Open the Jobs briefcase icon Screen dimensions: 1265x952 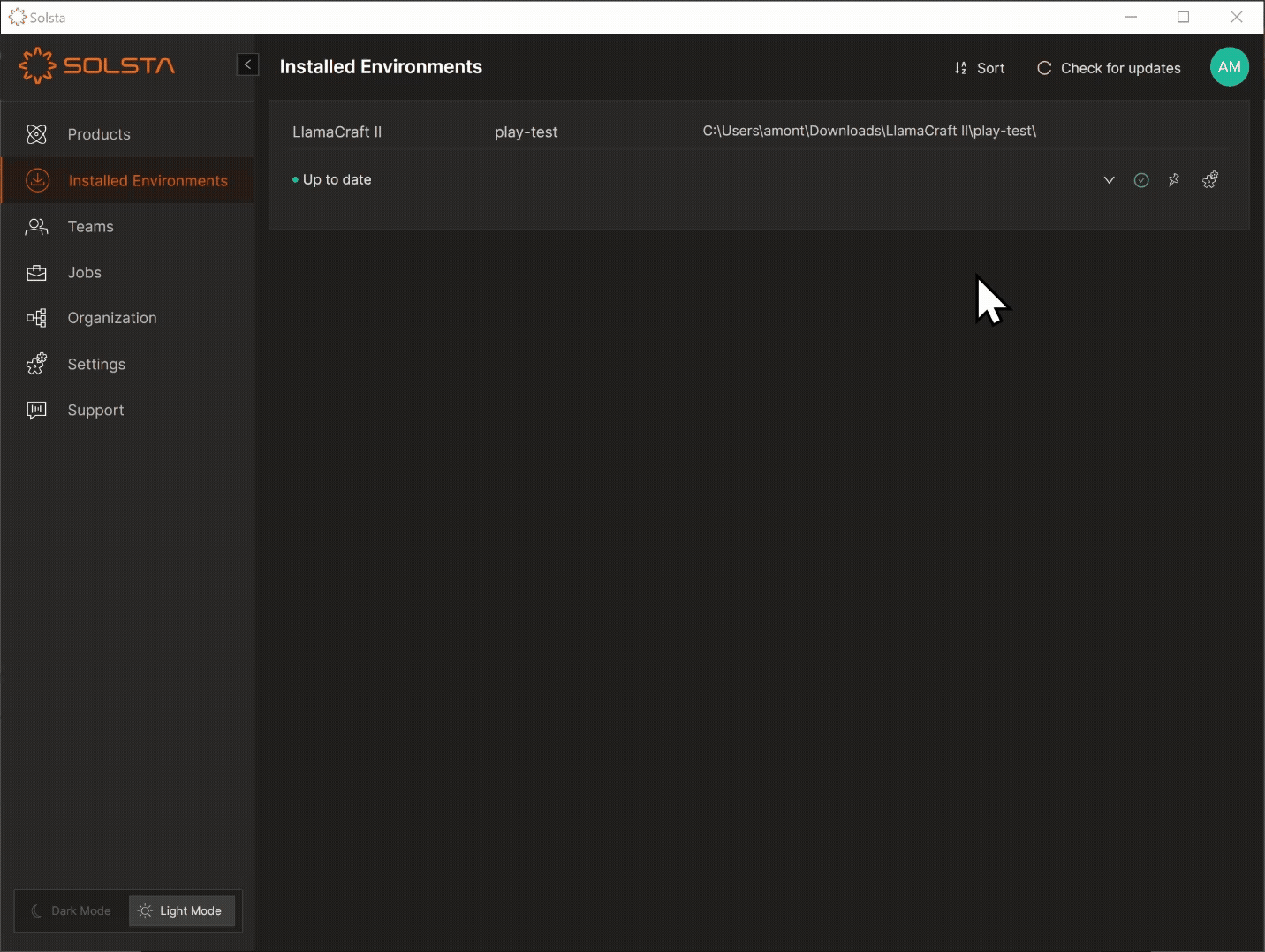click(36, 273)
